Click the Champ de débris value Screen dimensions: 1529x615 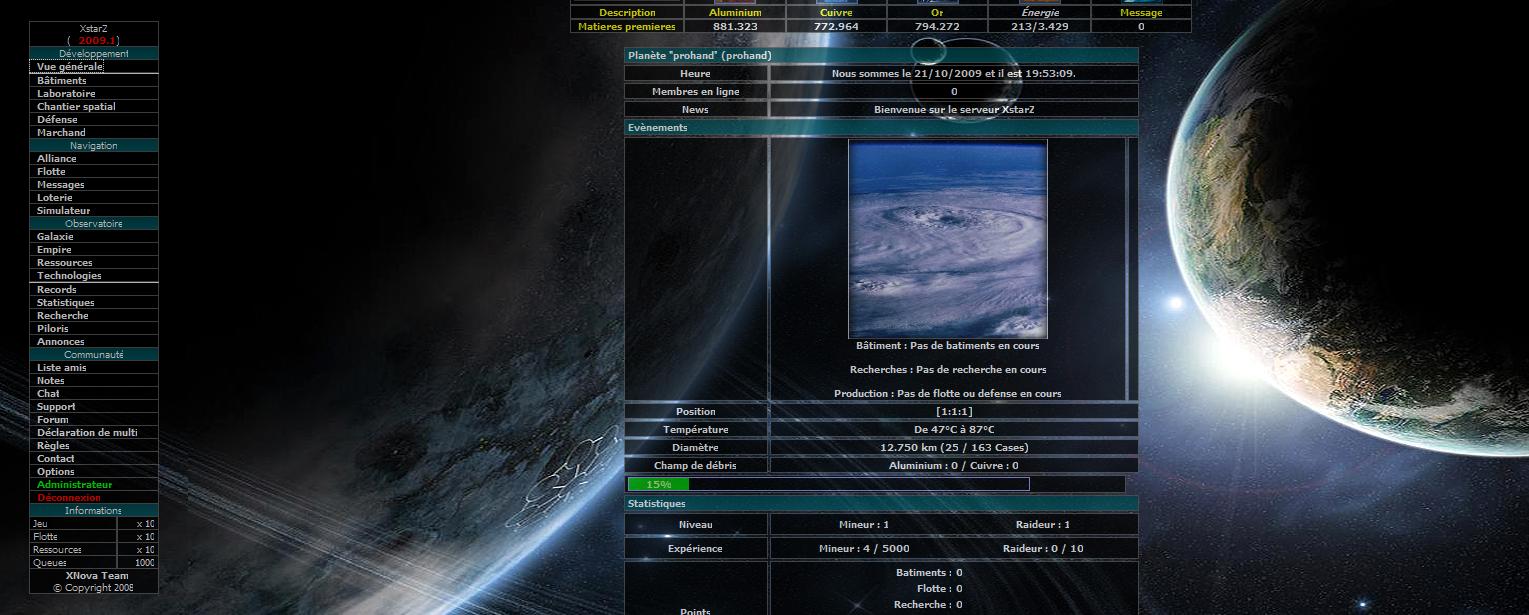pyautogui.click(x=954, y=466)
